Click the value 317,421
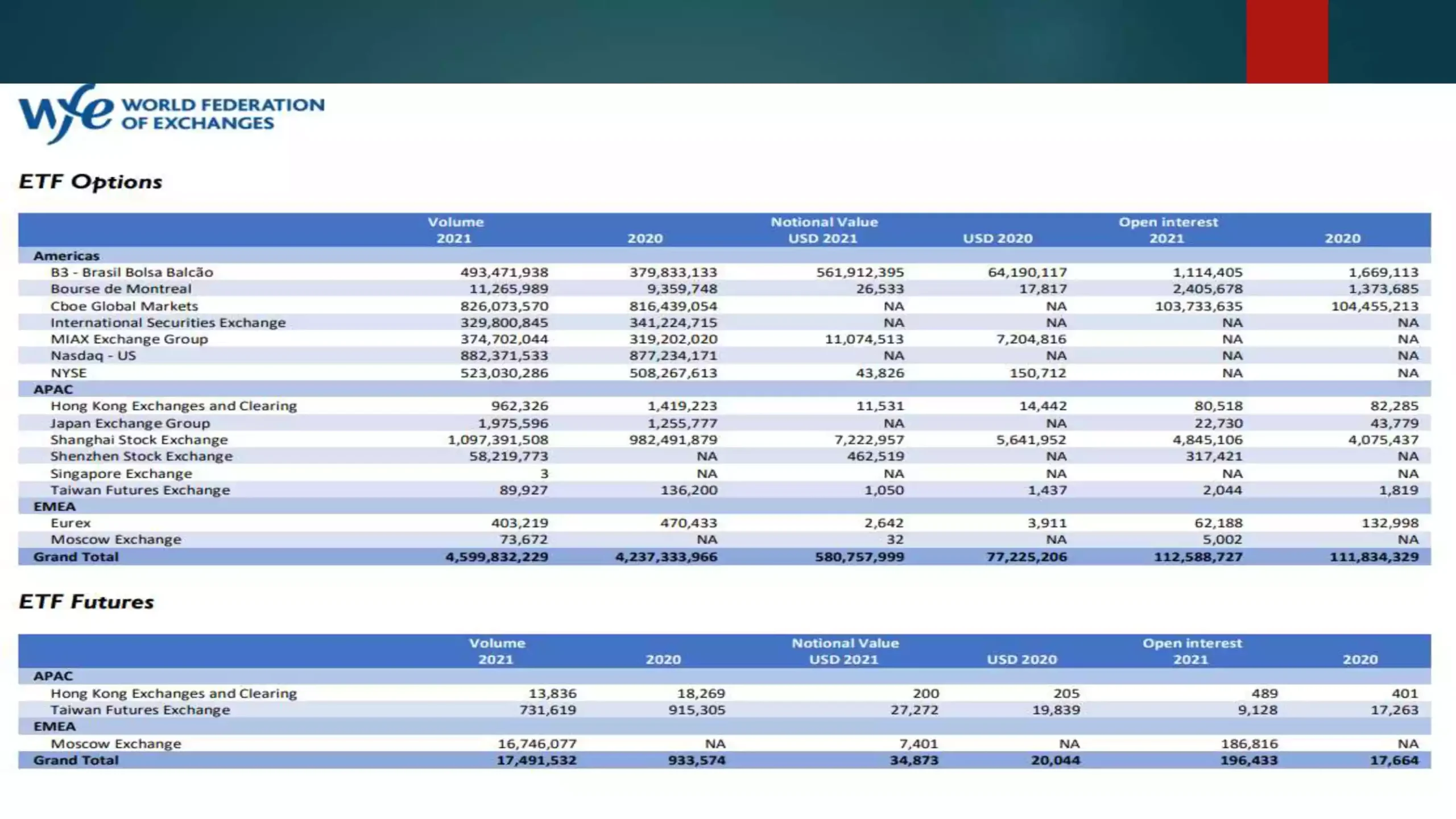Screen dimensions: 1456x819 [x=1214, y=456]
